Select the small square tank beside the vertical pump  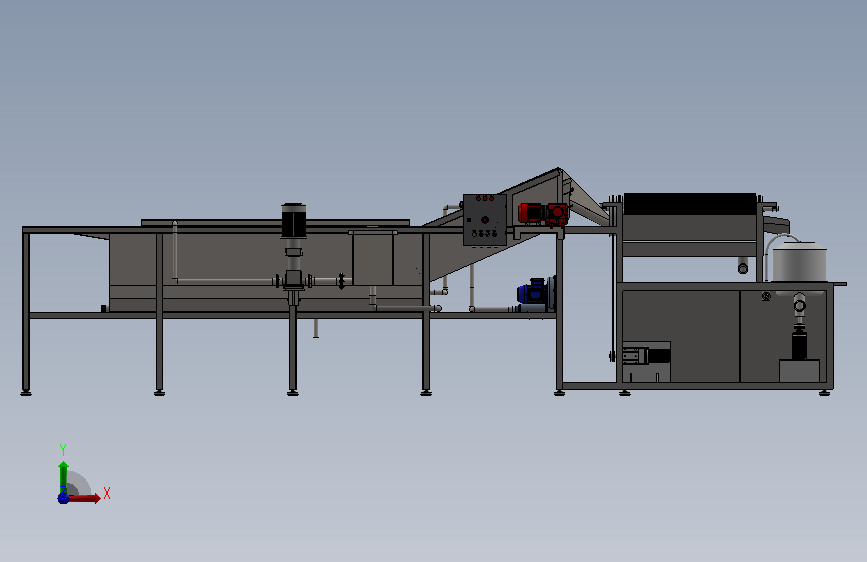point(373,258)
